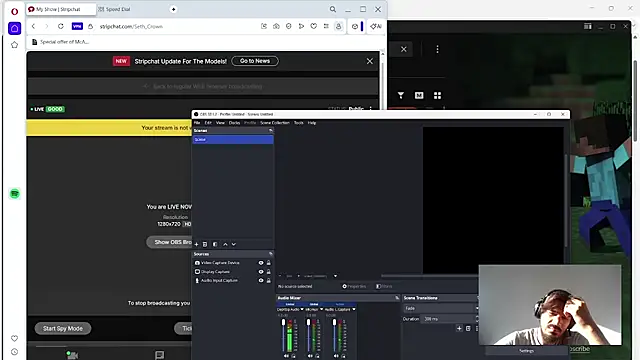Click the Show OBS Broadcast button
The width and height of the screenshot is (640, 360).
click(x=169, y=242)
